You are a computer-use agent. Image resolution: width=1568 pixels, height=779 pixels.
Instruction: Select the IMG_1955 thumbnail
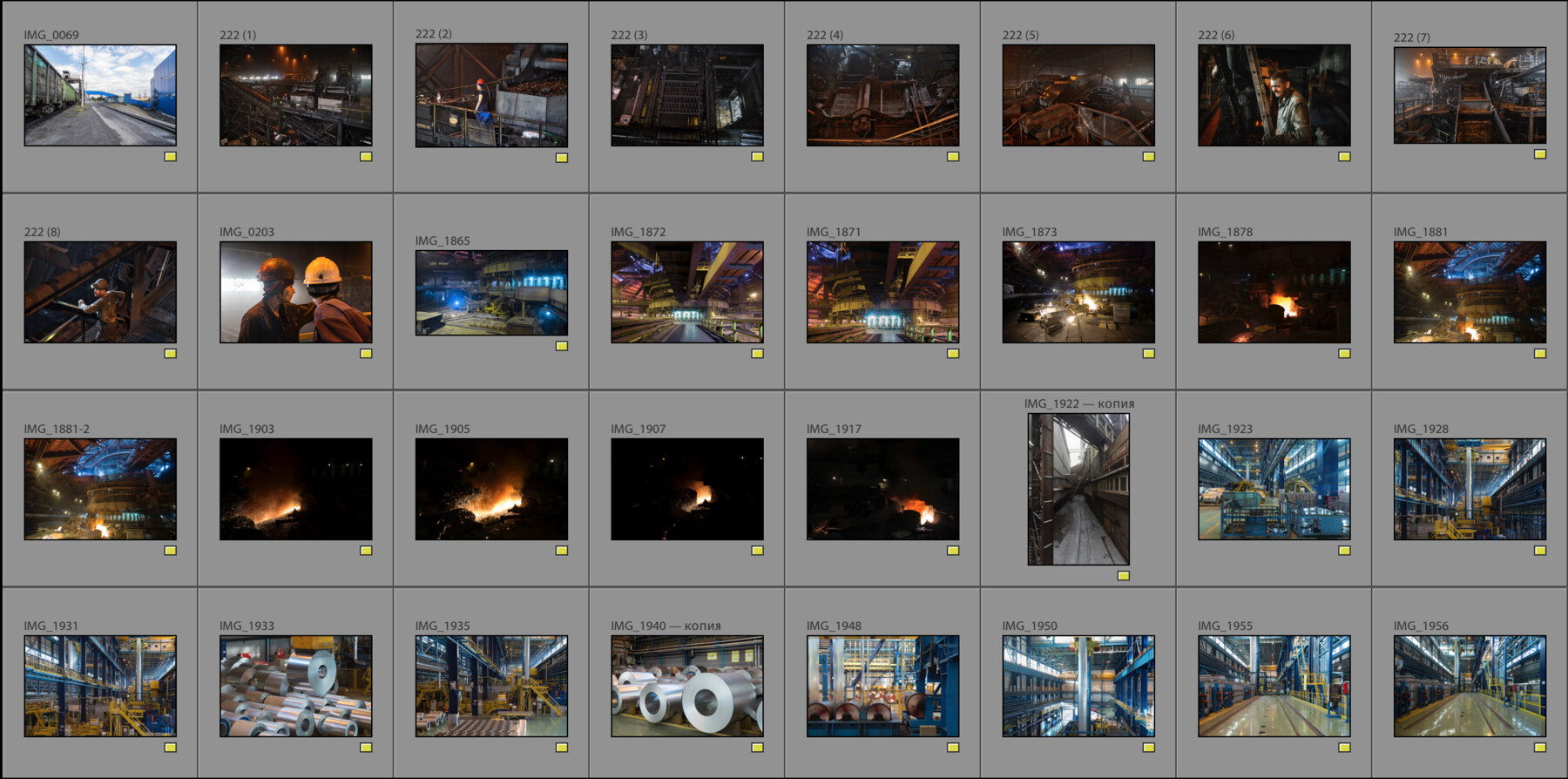[1274, 686]
